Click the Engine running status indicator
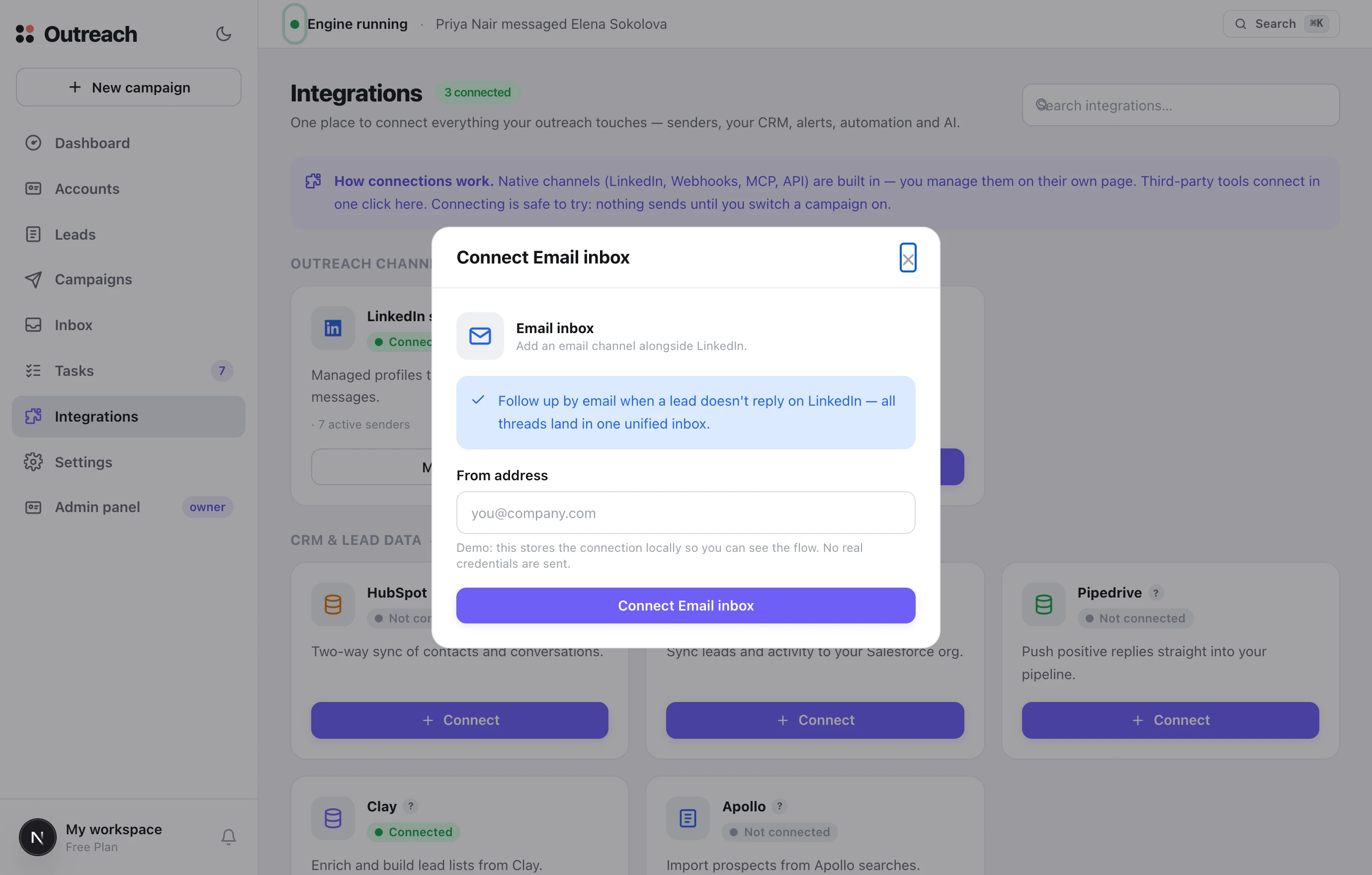This screenshot has height=875, width=1372. 295,24
